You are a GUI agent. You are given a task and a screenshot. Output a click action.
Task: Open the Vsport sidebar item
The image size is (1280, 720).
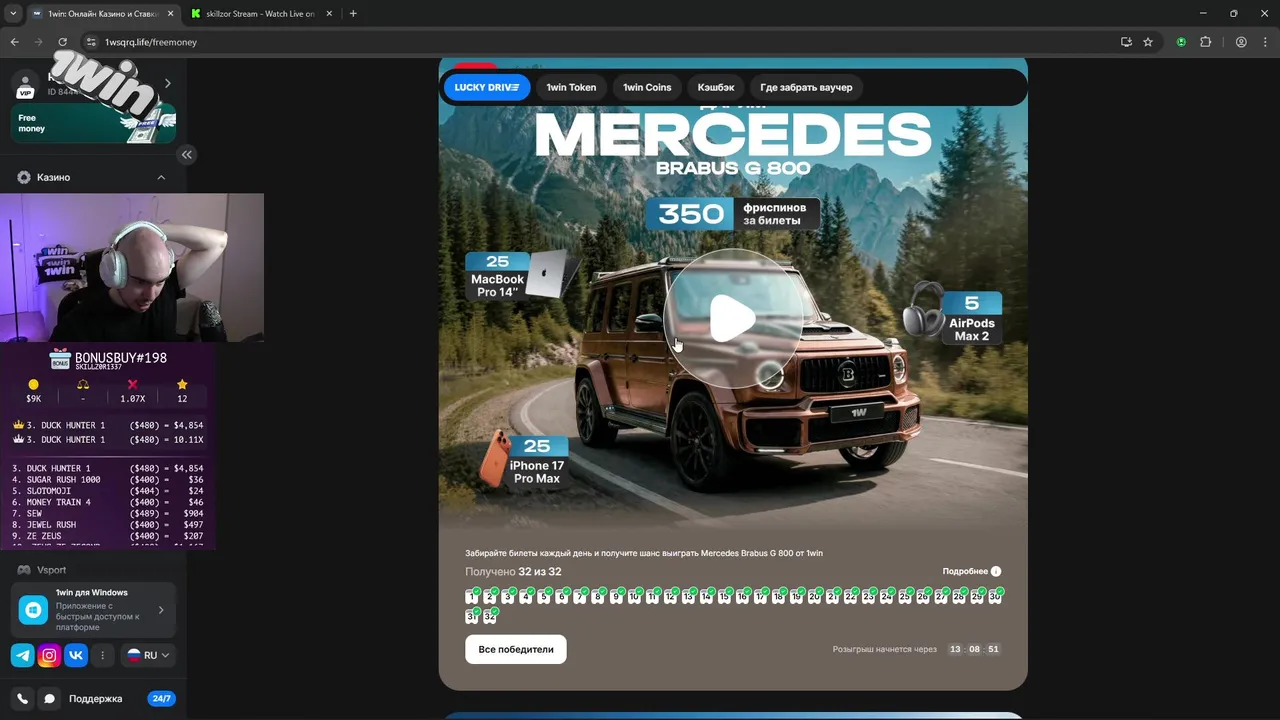[94, 570]
